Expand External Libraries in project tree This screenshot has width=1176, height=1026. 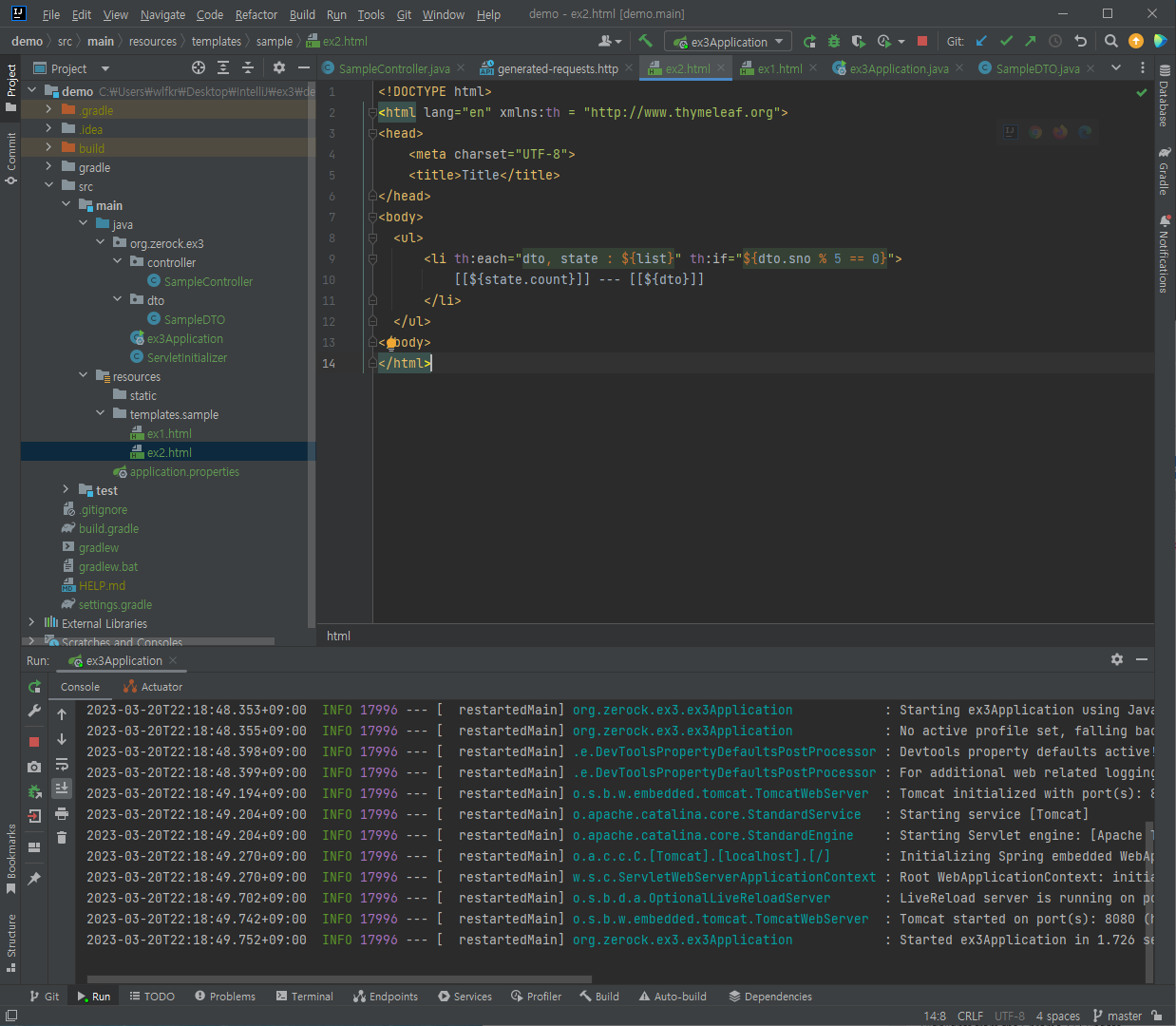pos(31,623)
